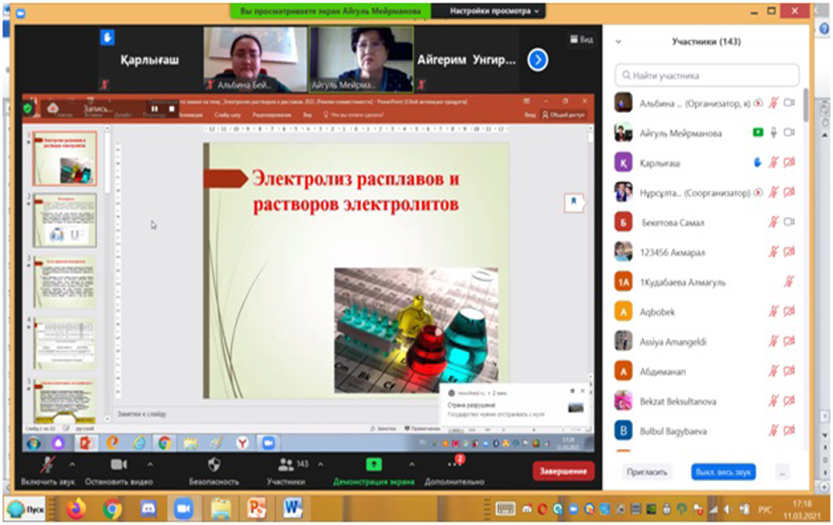Click Bekzat Beksultanova's muted microphone icon
Image resolution: width=833 pixels, height=525 pixels.
coord(774,401)
